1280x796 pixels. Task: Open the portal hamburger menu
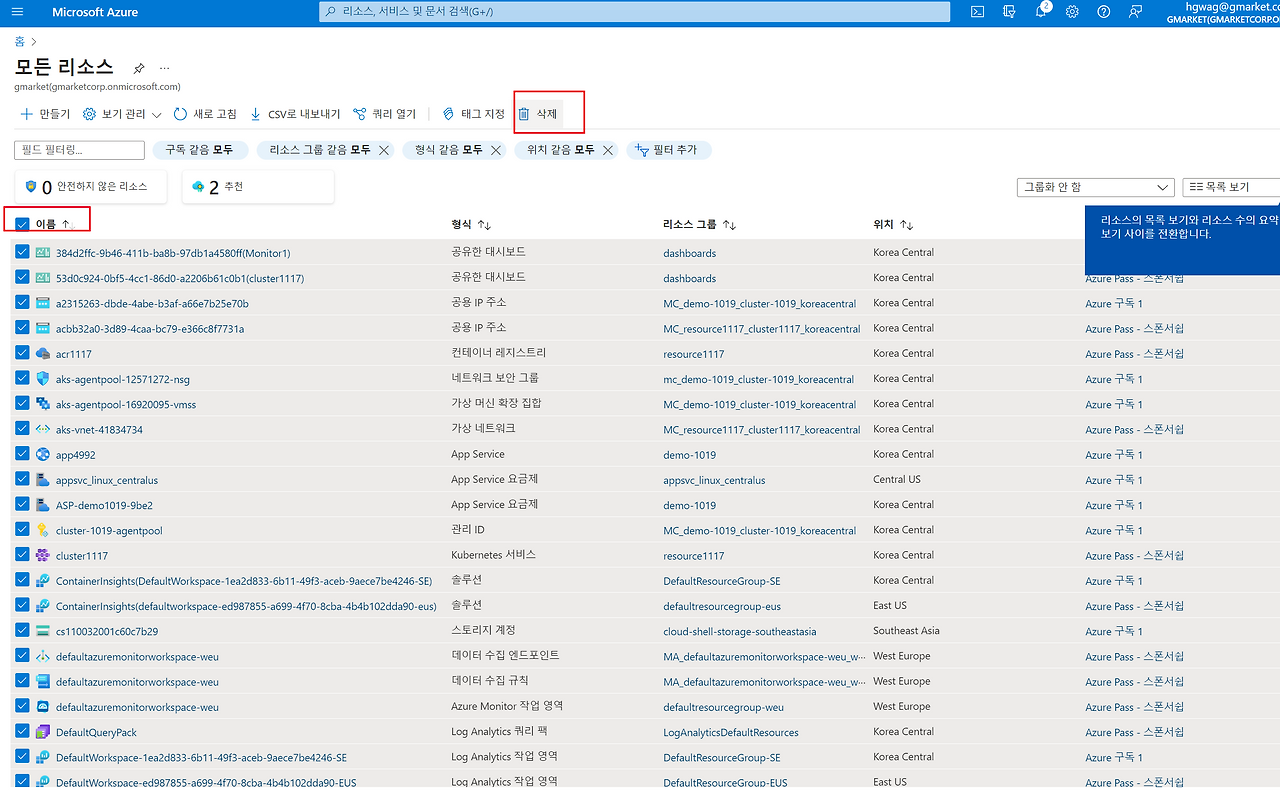(x=16, y=12)
